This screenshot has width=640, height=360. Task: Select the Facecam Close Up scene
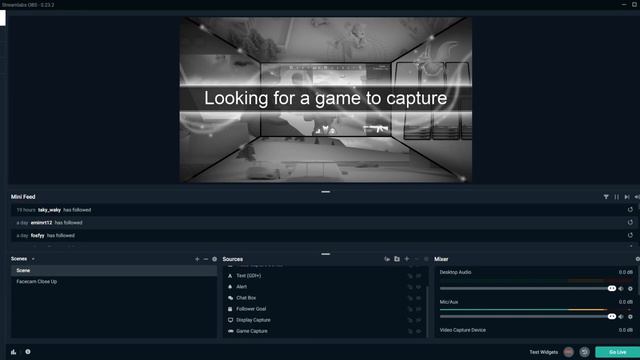pos(114,282)
